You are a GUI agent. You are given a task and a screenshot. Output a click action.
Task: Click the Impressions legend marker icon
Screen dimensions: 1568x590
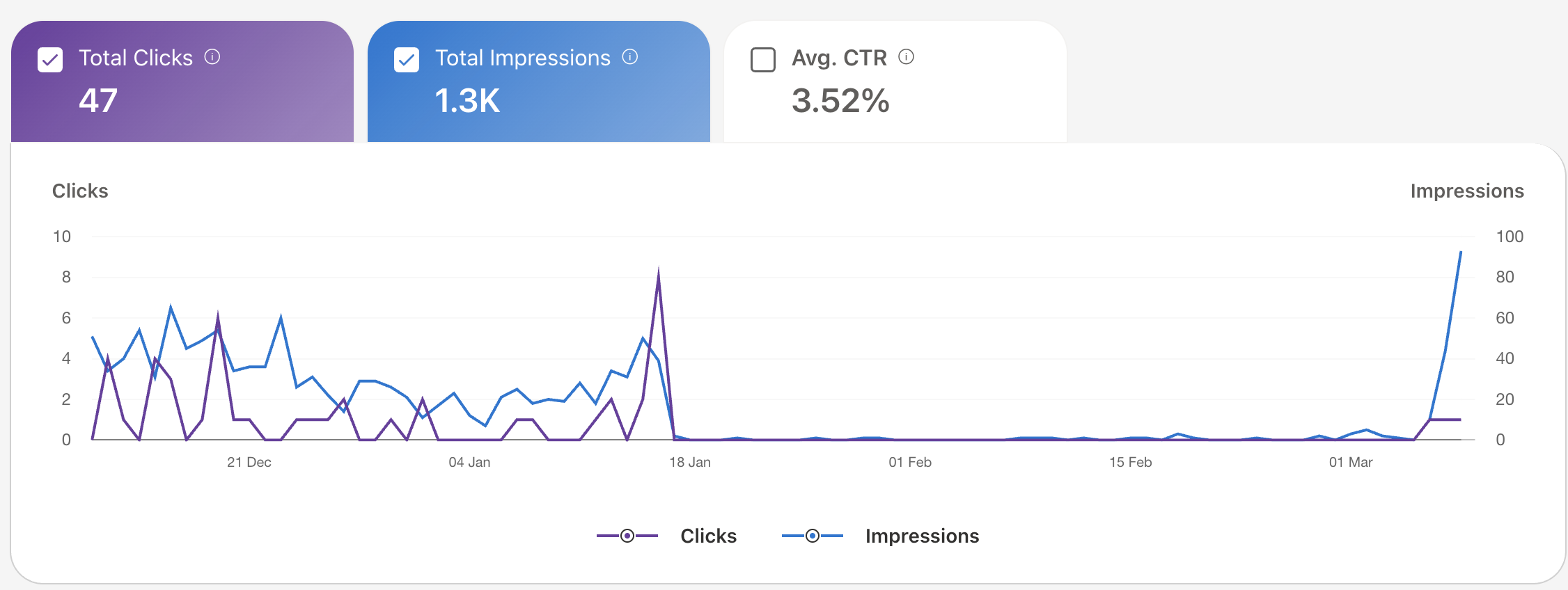pos(813,536)
